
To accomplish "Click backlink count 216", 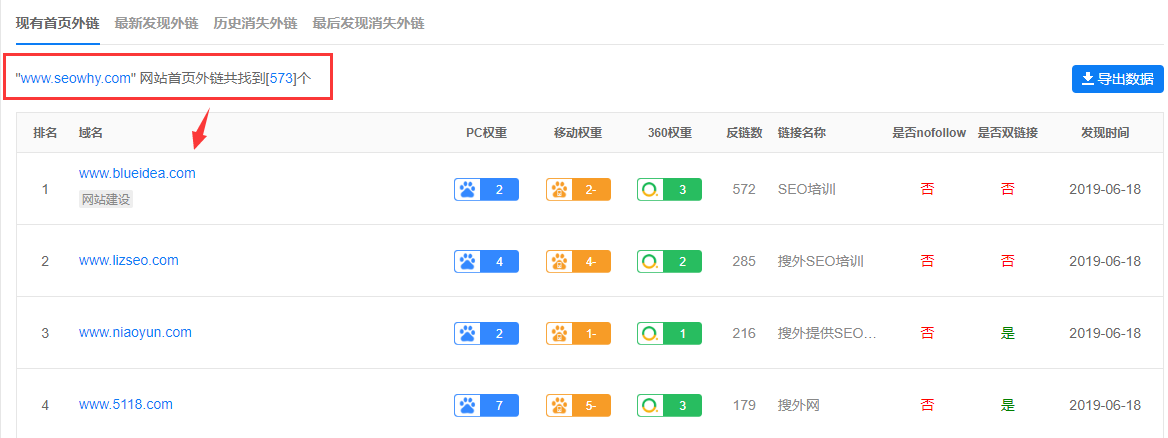I will [x=744, y=334].
